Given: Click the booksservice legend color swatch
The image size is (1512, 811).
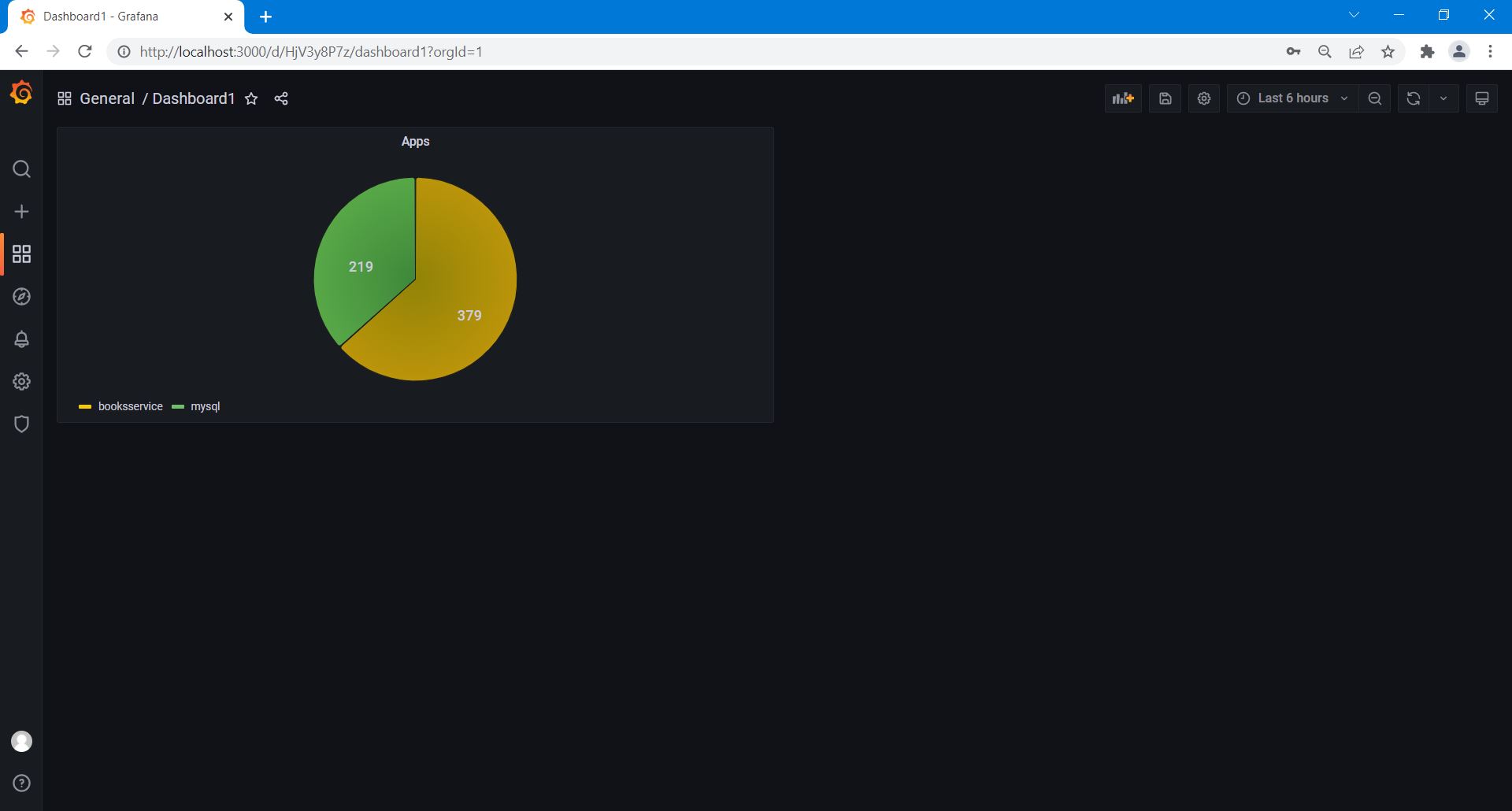Looking at the screenshot, I should point(85,407).
